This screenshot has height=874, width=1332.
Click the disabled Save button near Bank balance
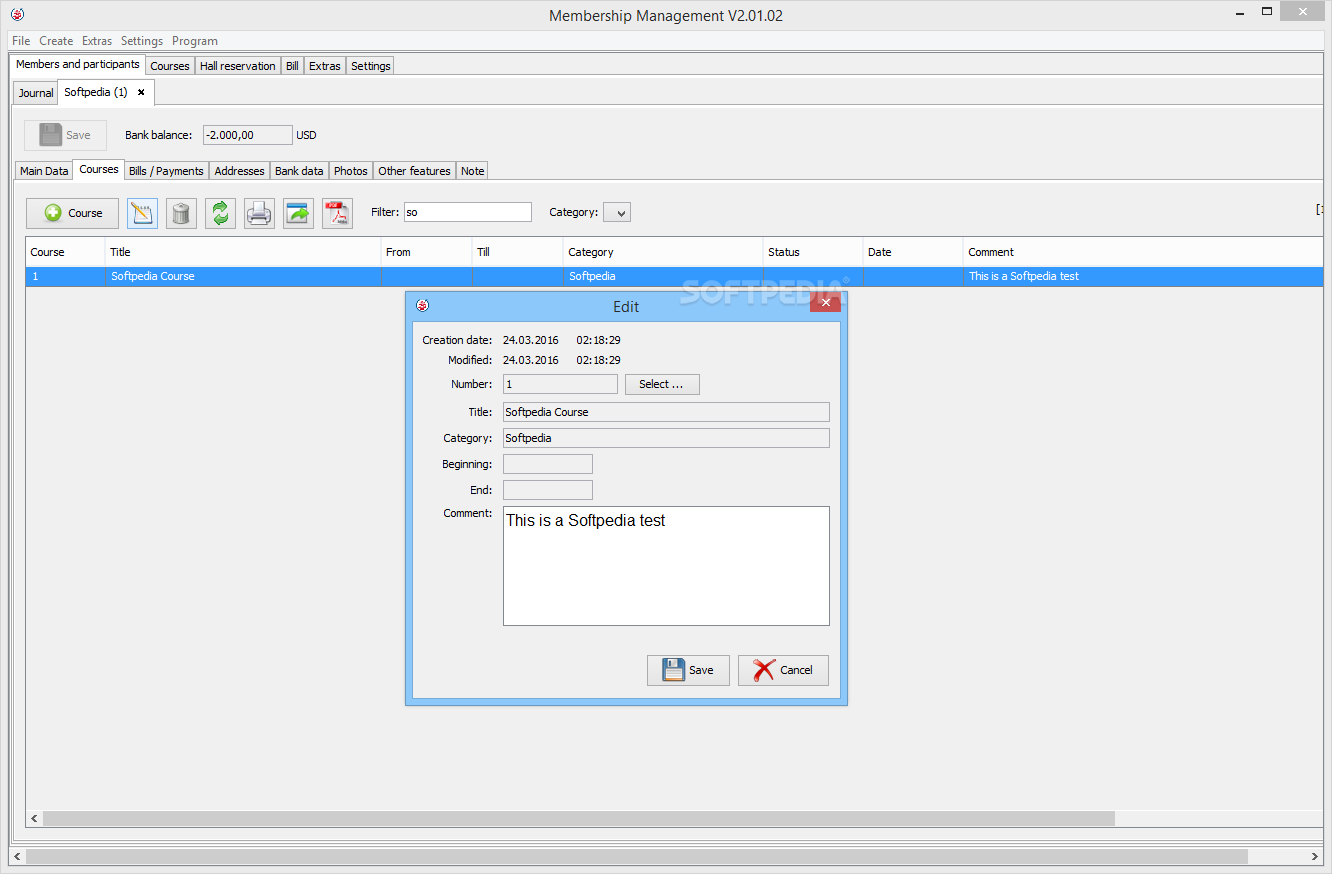[65, 135]
